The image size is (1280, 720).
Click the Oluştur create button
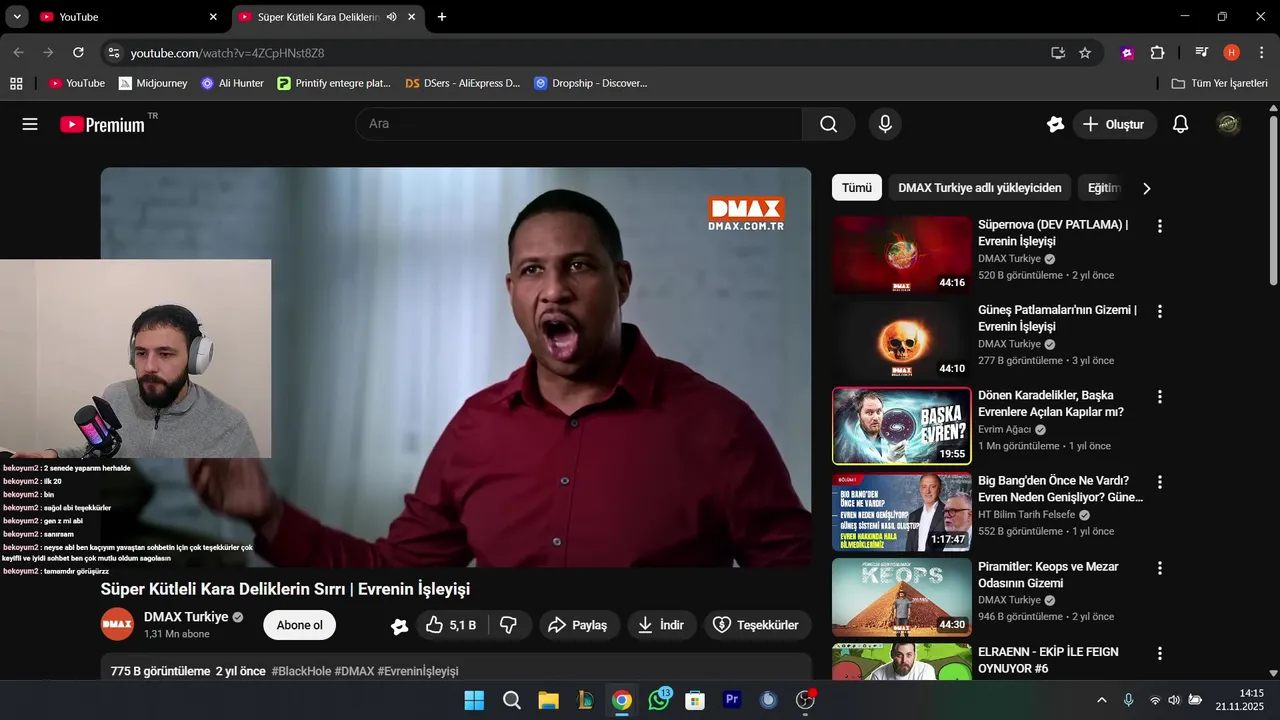click(x=1114, y=124)
